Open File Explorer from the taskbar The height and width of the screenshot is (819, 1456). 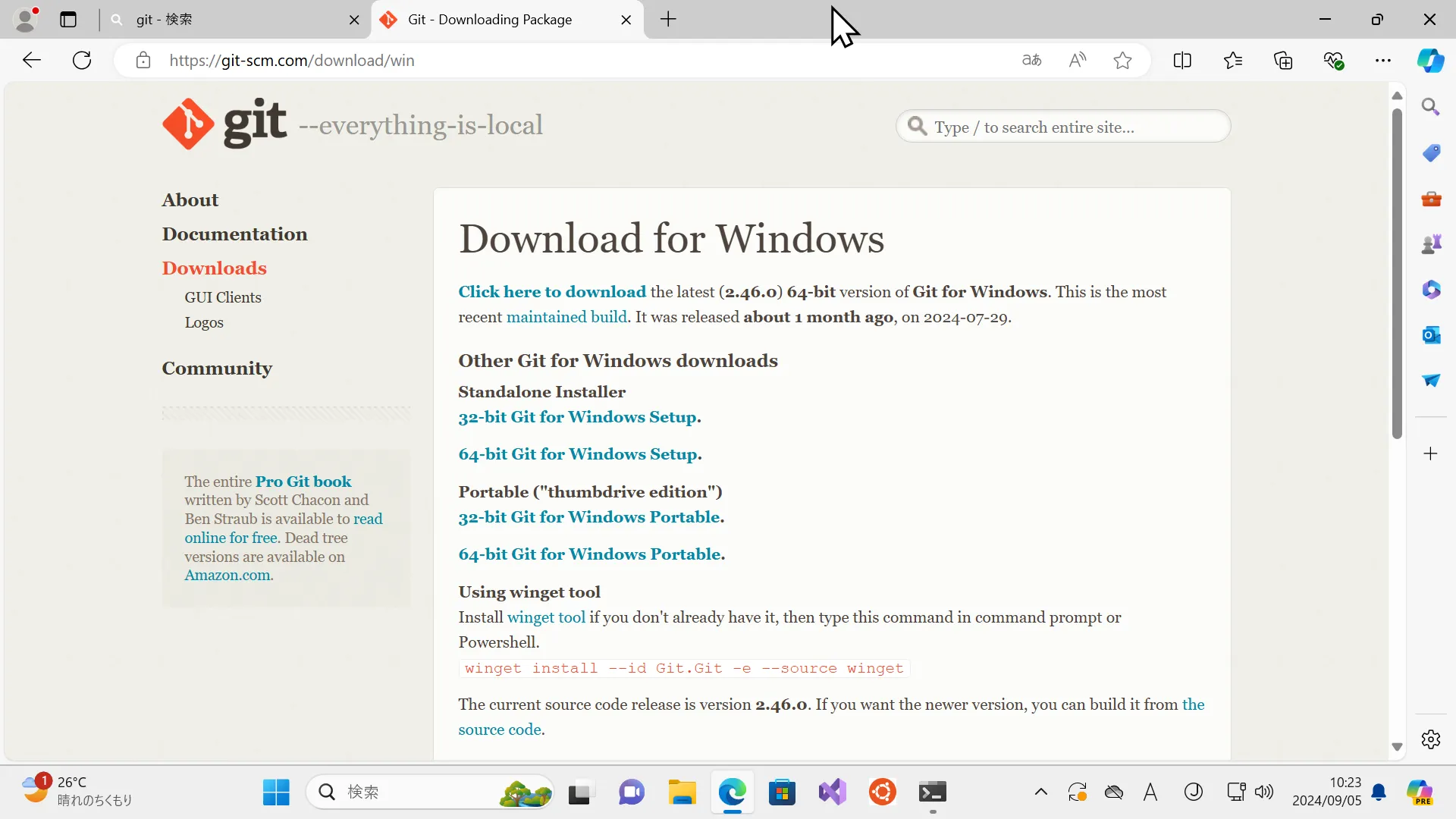682,792
